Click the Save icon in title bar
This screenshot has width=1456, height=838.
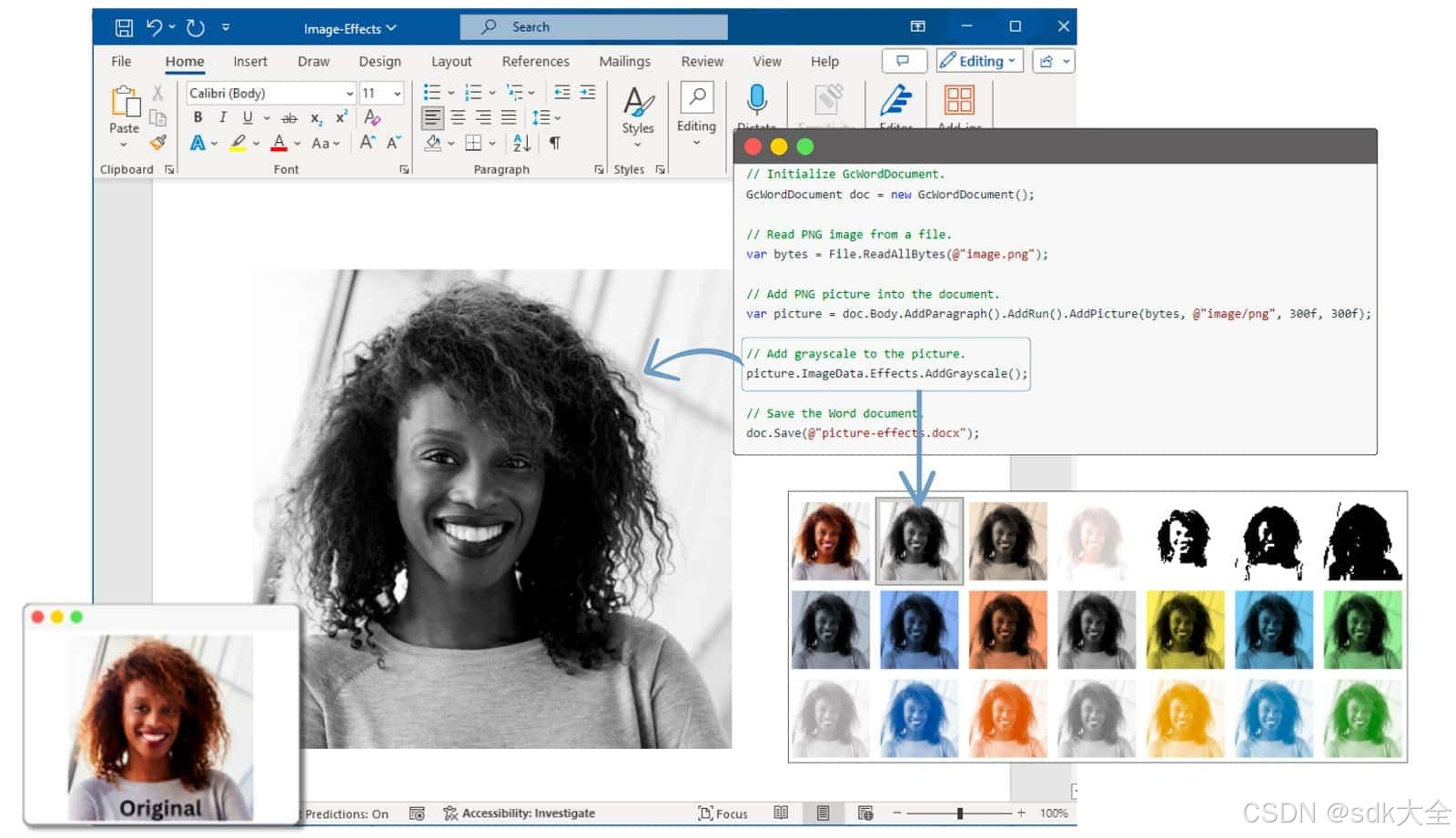124,27
